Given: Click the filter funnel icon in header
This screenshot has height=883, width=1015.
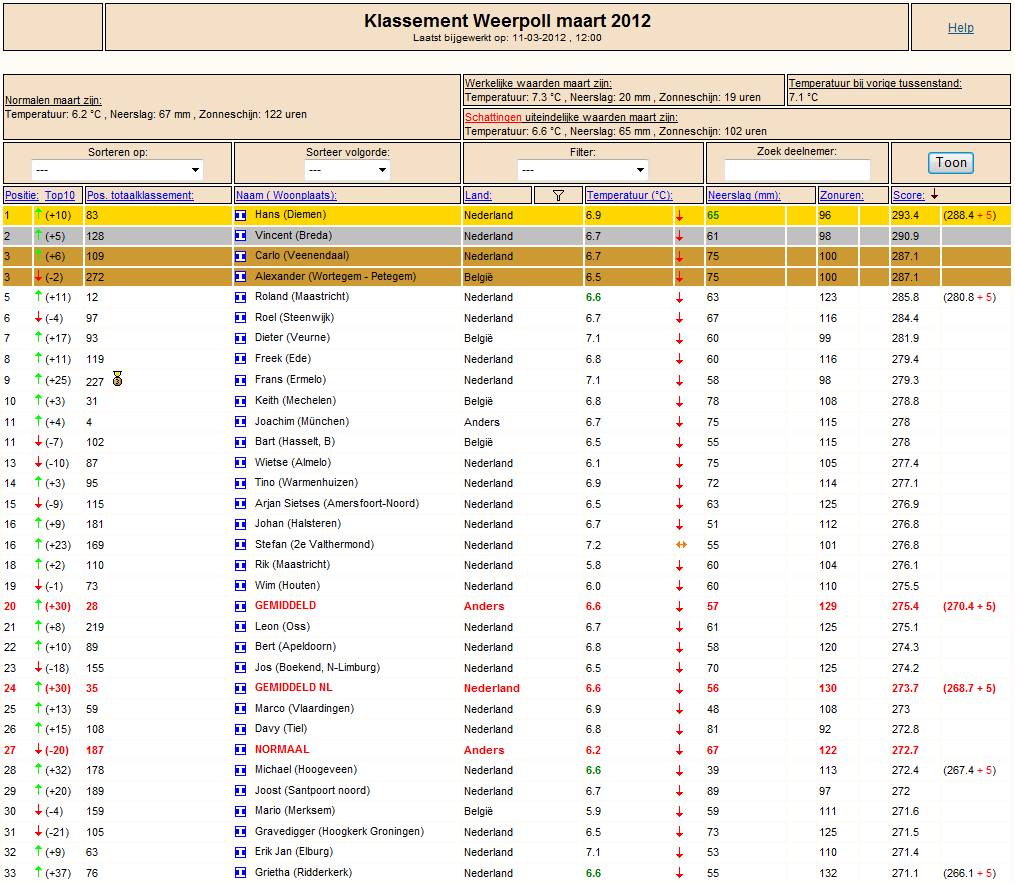Looking at the screenshot, I should point(558,195).
